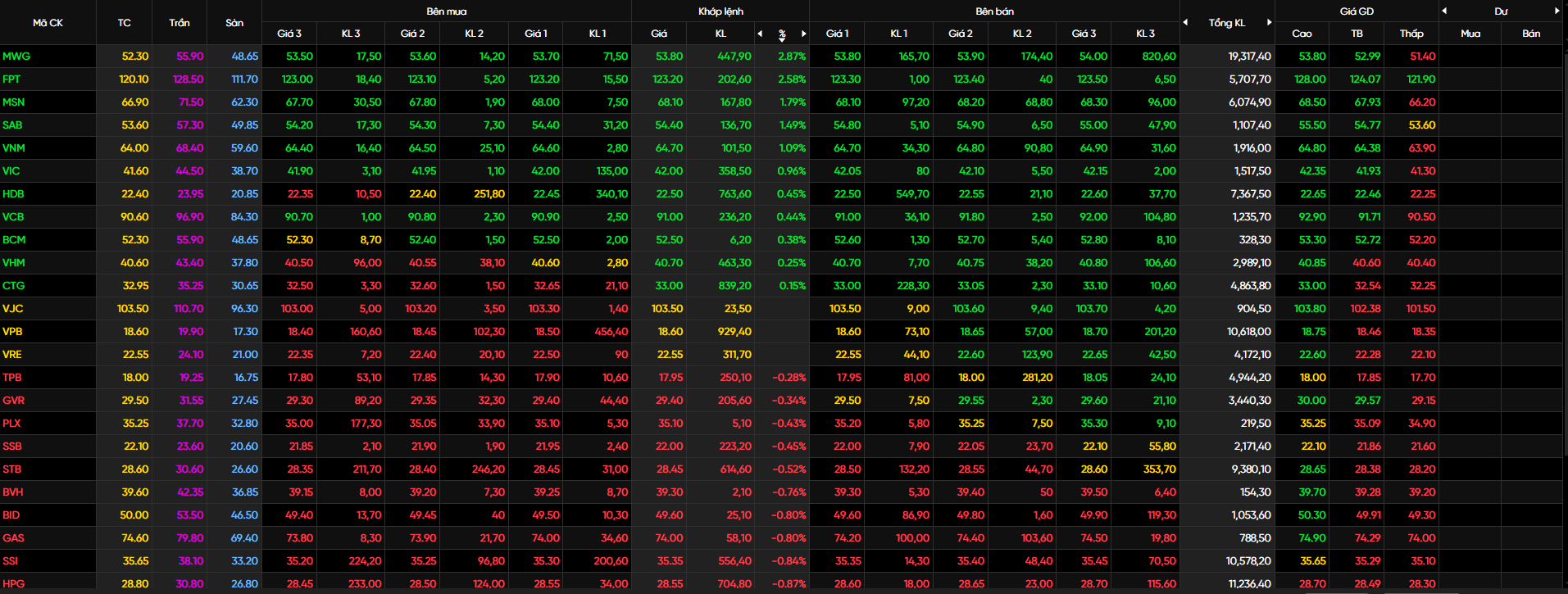This screenshot has width=1568, height=594.
Task: Sort the table by Mã CK header
Action: 48,23
